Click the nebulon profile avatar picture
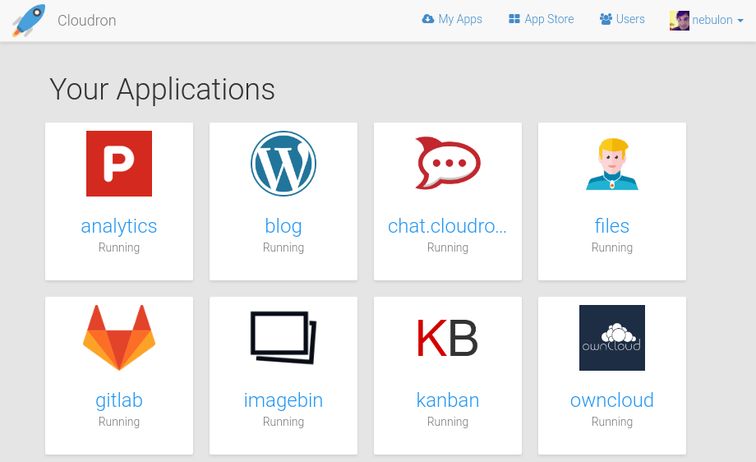Viewport: 756px width, 462px height. coord(680,20)
